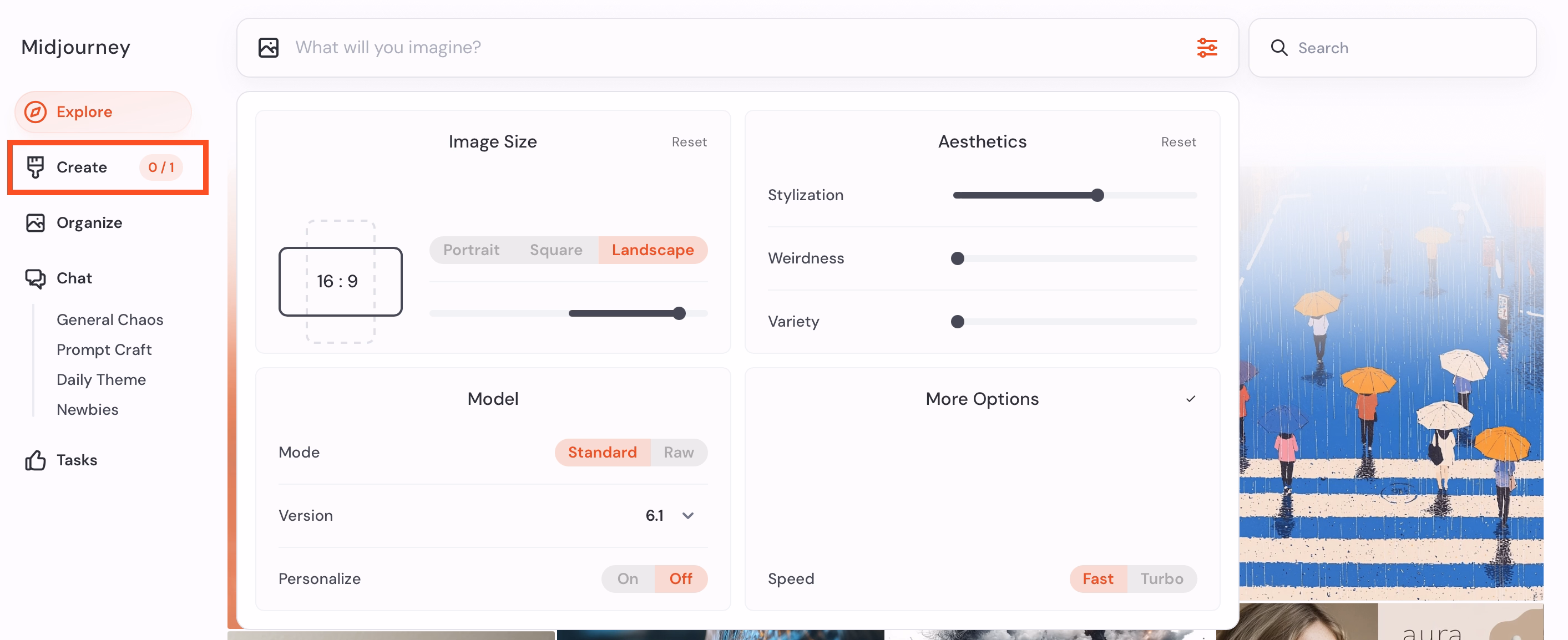Select the Portrait image size option
Image resolution: width=1568 pixels, height=640 pixels.
click(x=471, y=250)
